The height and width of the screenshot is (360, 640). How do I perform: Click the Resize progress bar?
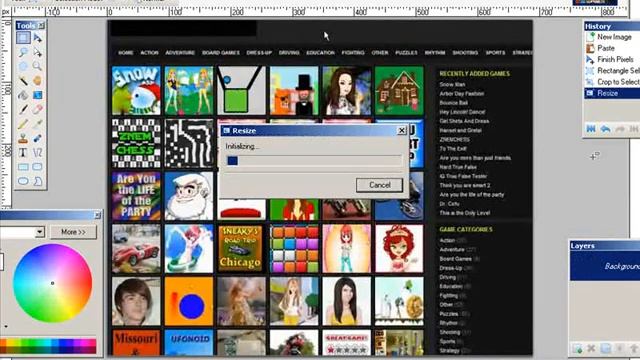click(x=314, y=160)
